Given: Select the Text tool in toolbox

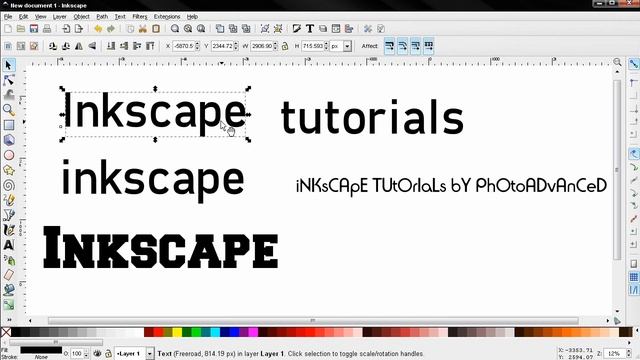Looking at the screenshot, I should pyautogui.click(x=9, y=245).
